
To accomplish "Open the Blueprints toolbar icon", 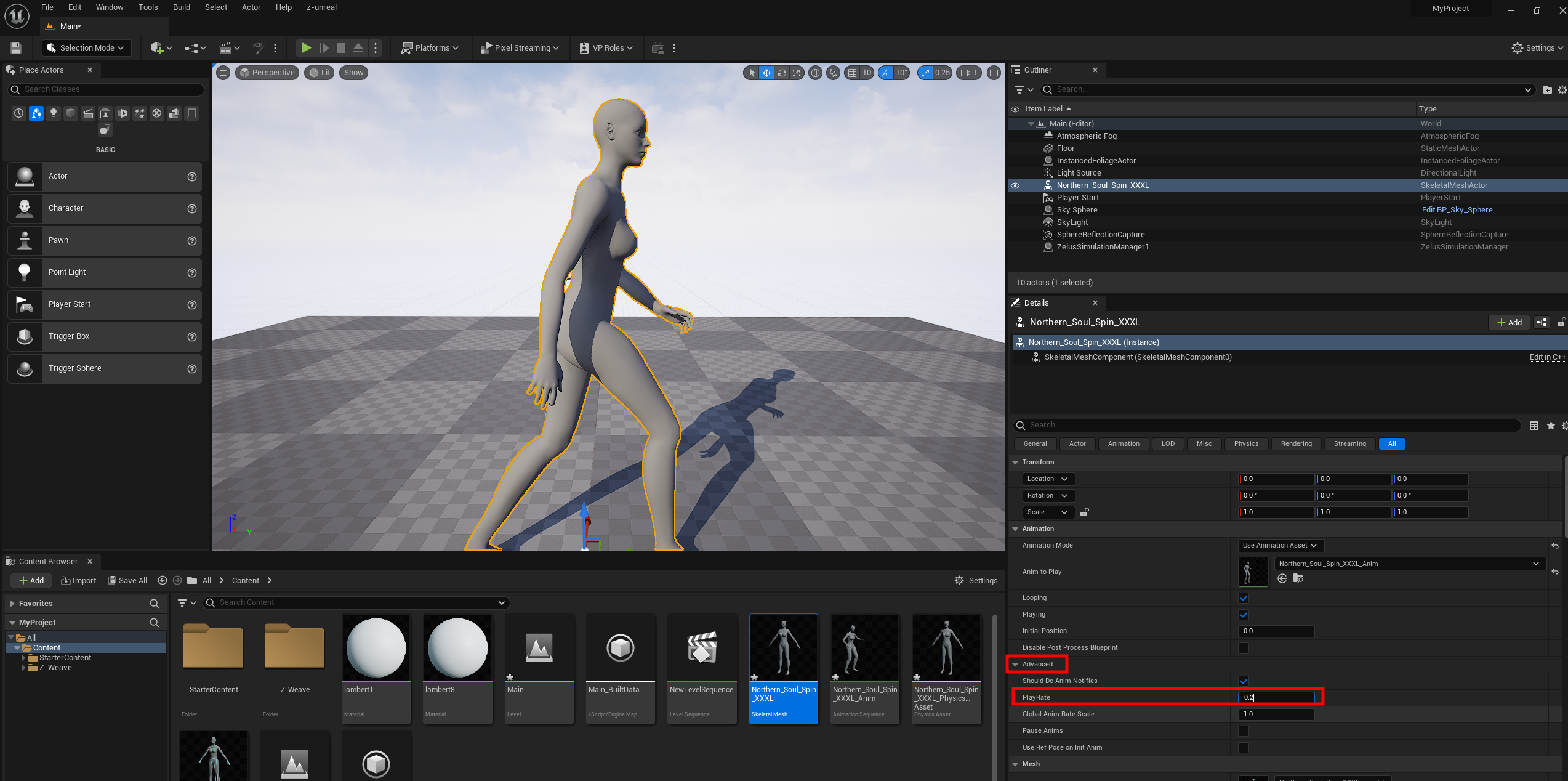I will [x=195, y=47].
